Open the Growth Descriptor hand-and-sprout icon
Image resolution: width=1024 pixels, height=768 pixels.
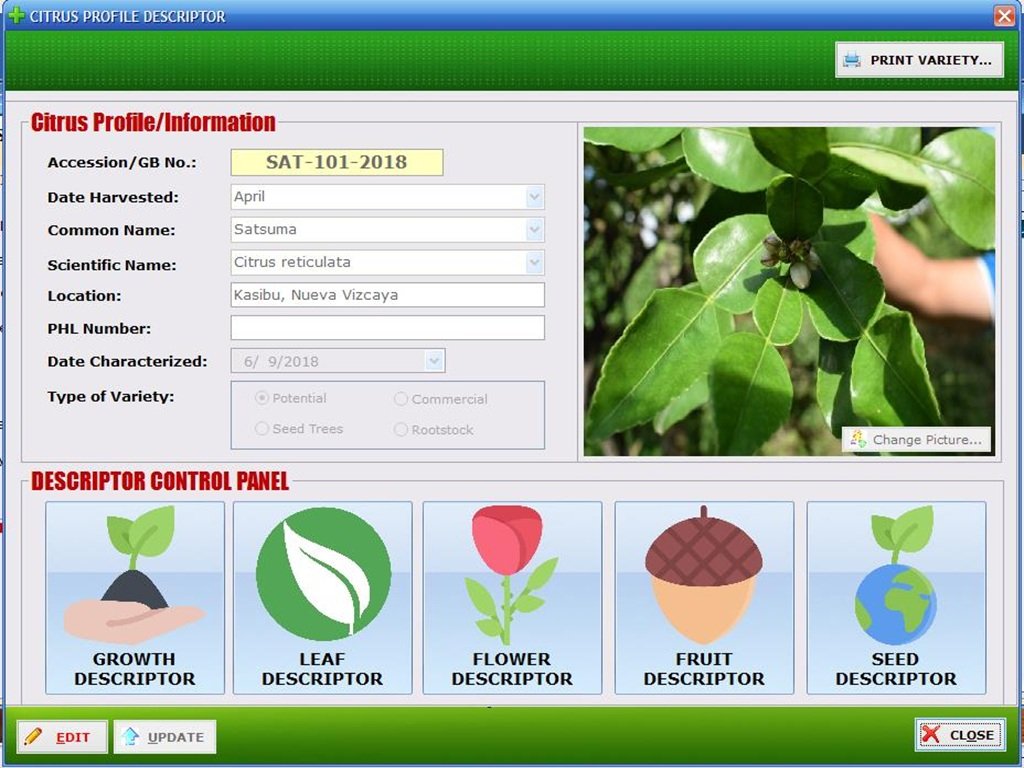[135, 597]
